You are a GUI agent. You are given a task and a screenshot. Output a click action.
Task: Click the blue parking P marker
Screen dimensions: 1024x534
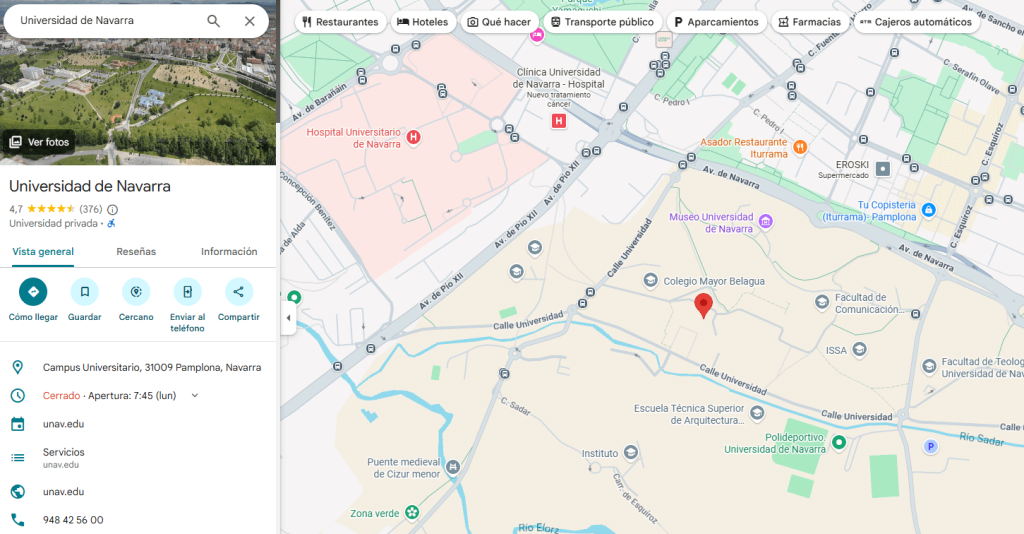[x=931, y=447]
